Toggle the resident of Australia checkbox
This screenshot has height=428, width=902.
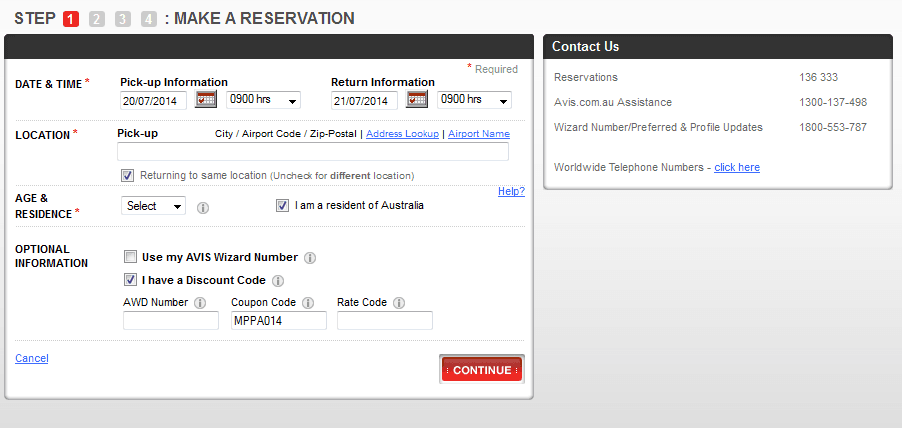pos(282,206)
